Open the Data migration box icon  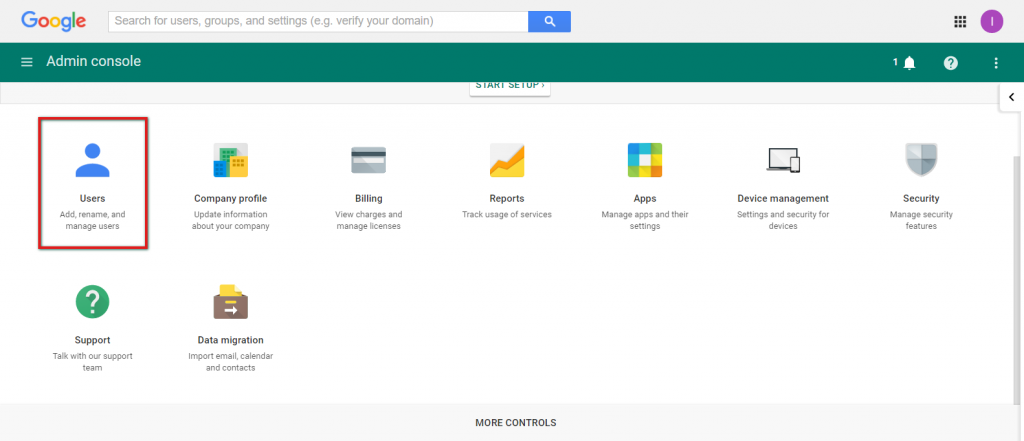pyautogui.click(x=231, y=302)
